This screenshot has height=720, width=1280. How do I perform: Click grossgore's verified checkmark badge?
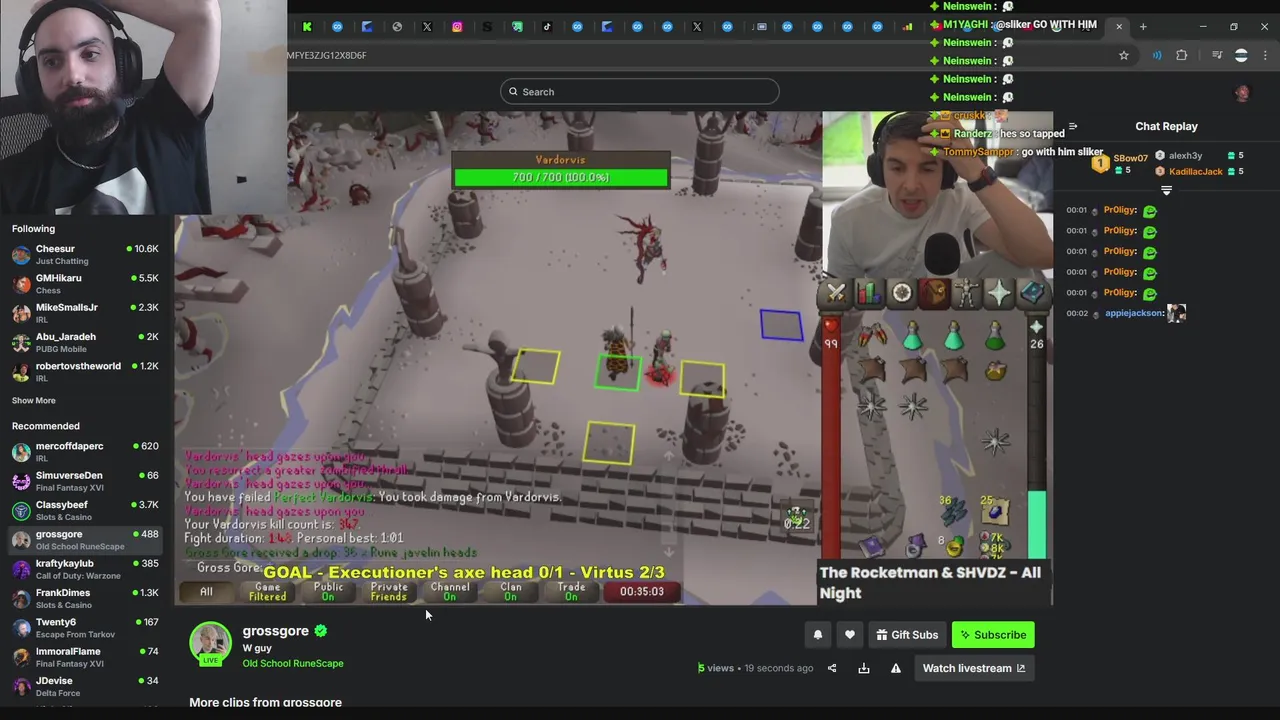coord(321,631)
